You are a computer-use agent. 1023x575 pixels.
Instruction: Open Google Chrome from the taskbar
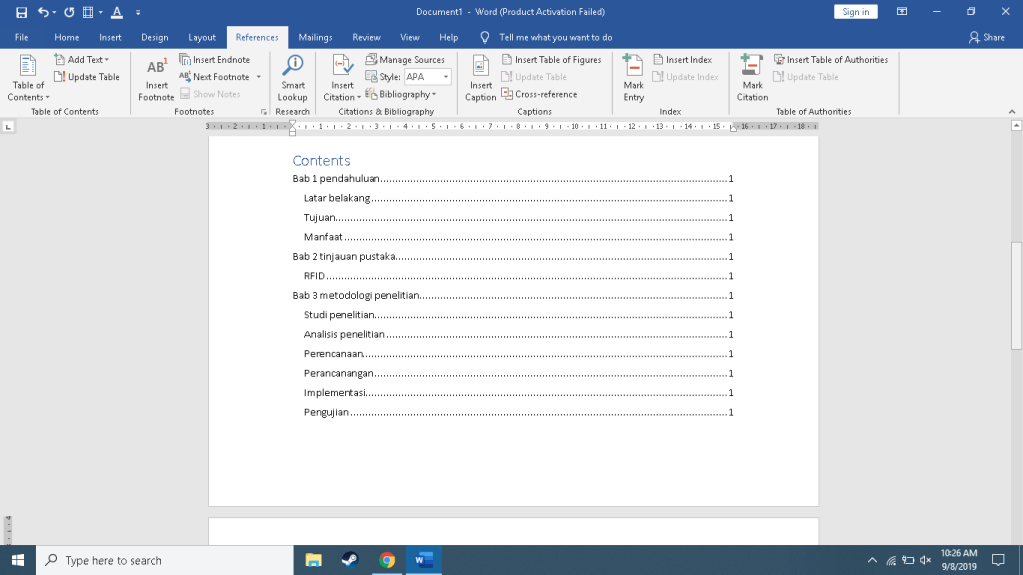pyautogui.click(x=387, y=560)
